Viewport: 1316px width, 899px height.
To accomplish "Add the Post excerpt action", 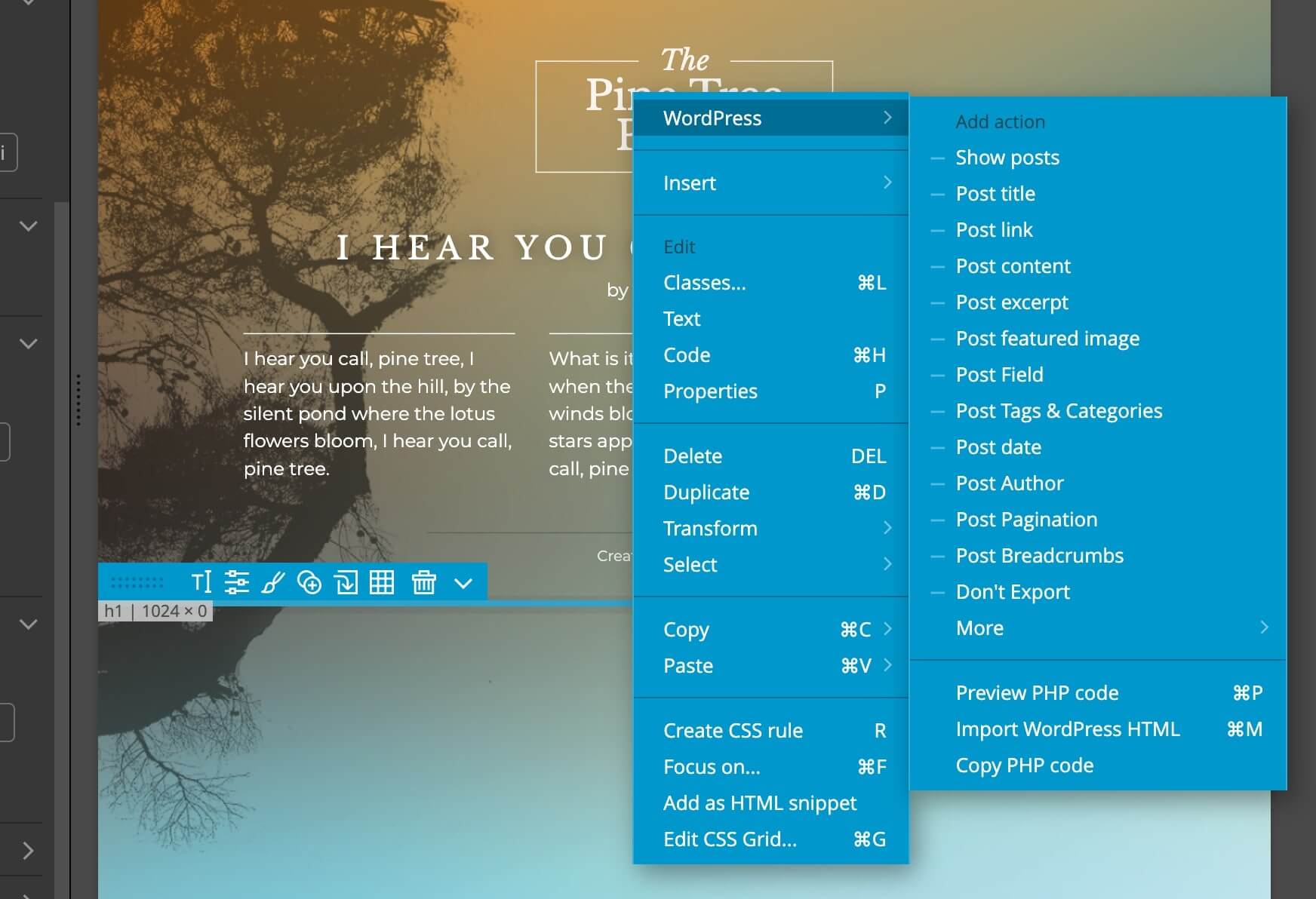I will pos(1098,302).
